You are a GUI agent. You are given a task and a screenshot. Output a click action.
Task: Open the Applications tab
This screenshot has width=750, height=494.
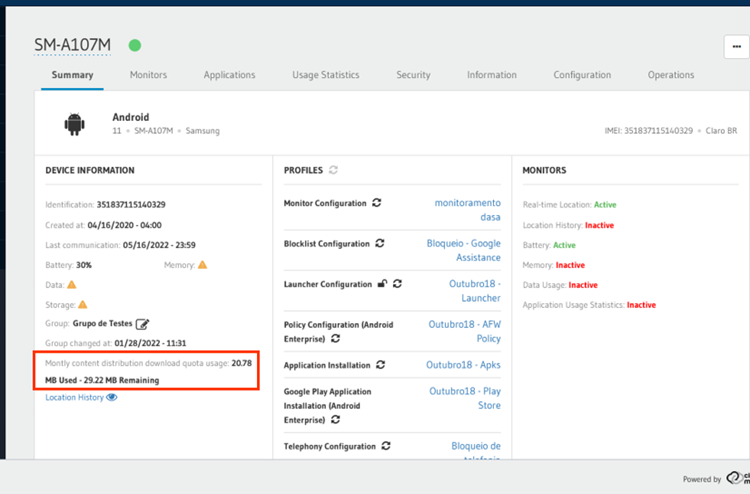[x=229, y=75]
